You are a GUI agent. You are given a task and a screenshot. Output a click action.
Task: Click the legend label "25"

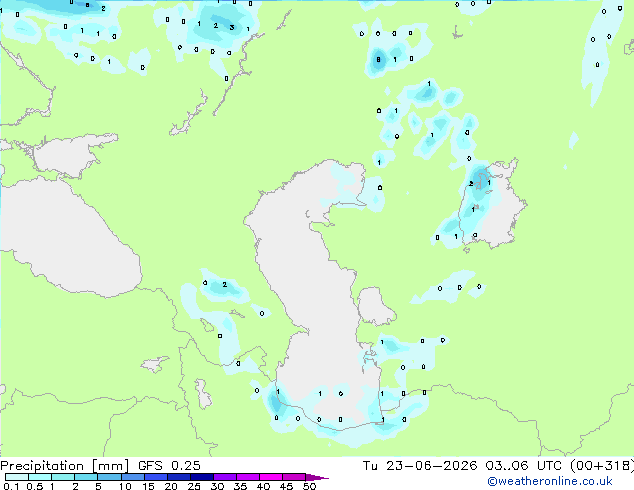194,486
